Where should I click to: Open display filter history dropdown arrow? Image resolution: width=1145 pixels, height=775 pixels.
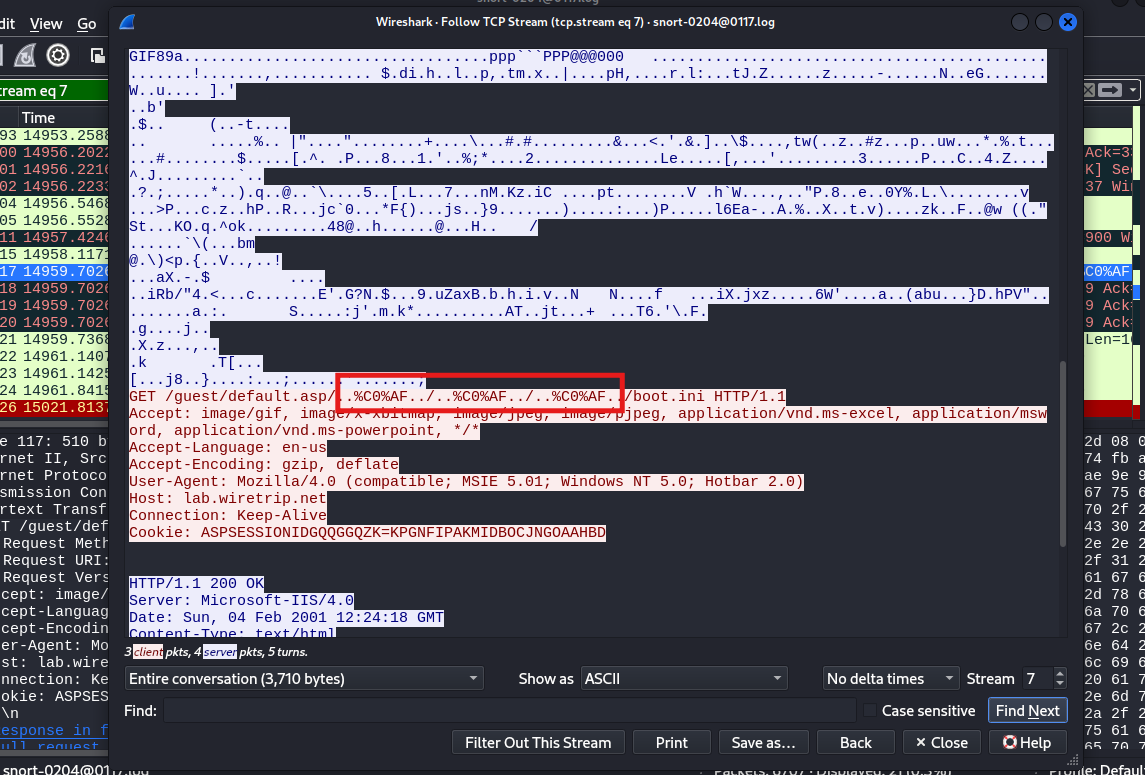pyautogui.click(x=1133, y=90)
